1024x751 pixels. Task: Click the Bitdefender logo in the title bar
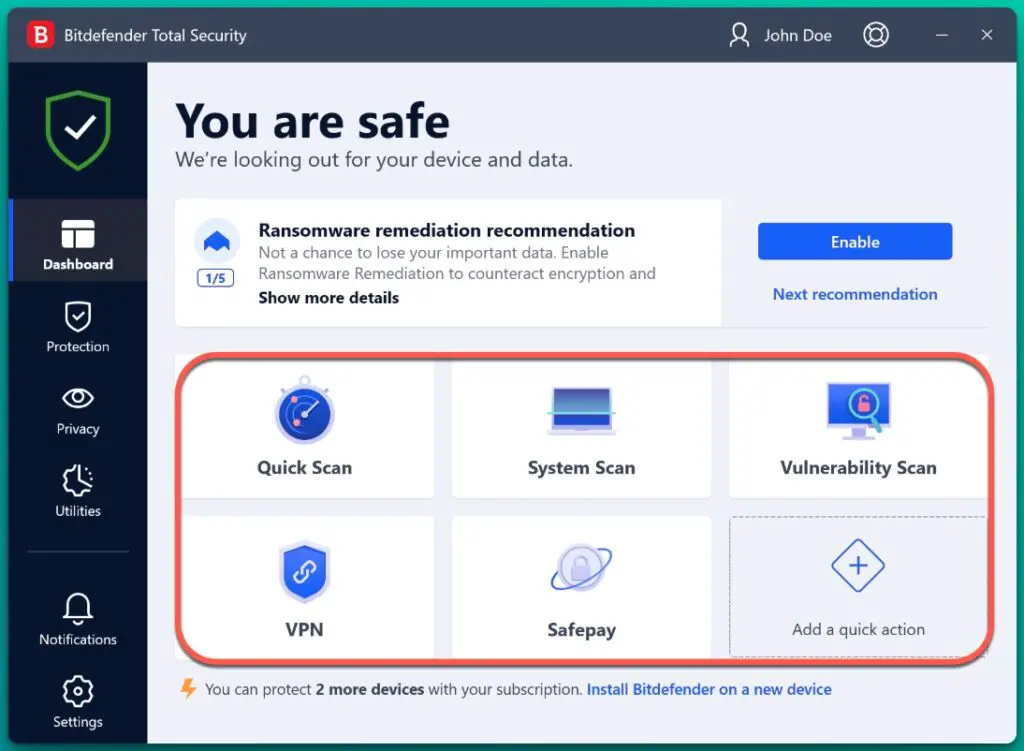[38, 34]
